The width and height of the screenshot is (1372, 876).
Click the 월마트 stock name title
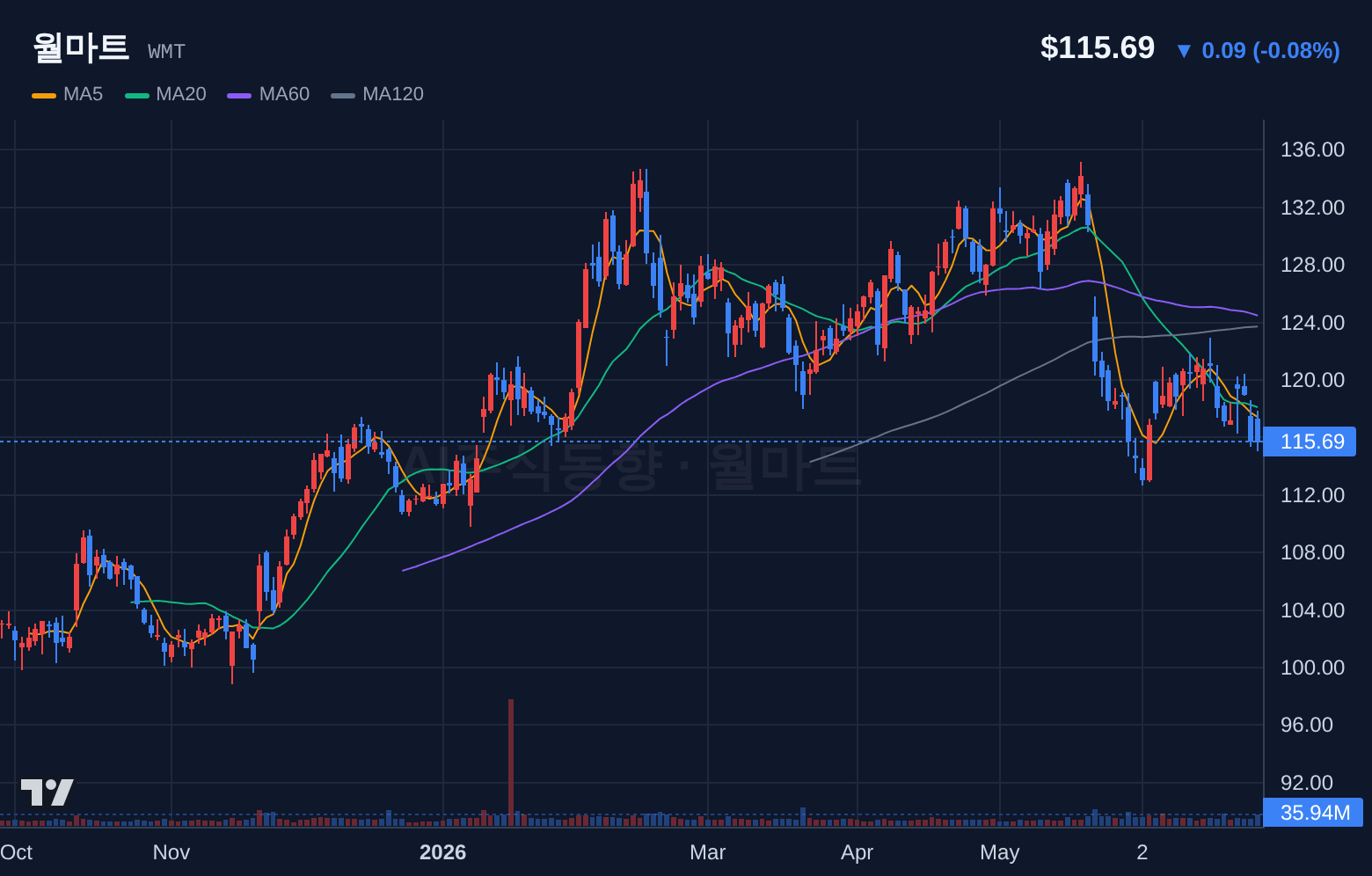coord(81,47)
